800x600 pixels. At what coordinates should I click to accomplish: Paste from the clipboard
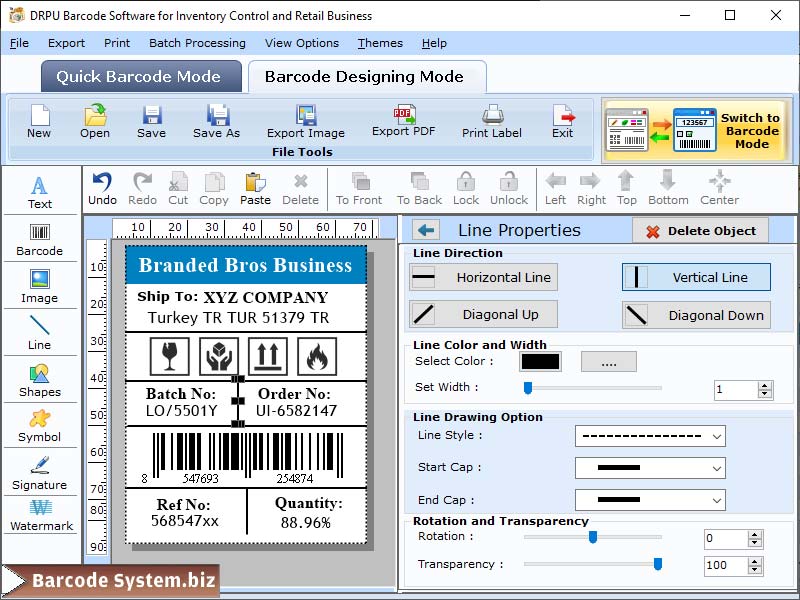(x=256, y=189)
